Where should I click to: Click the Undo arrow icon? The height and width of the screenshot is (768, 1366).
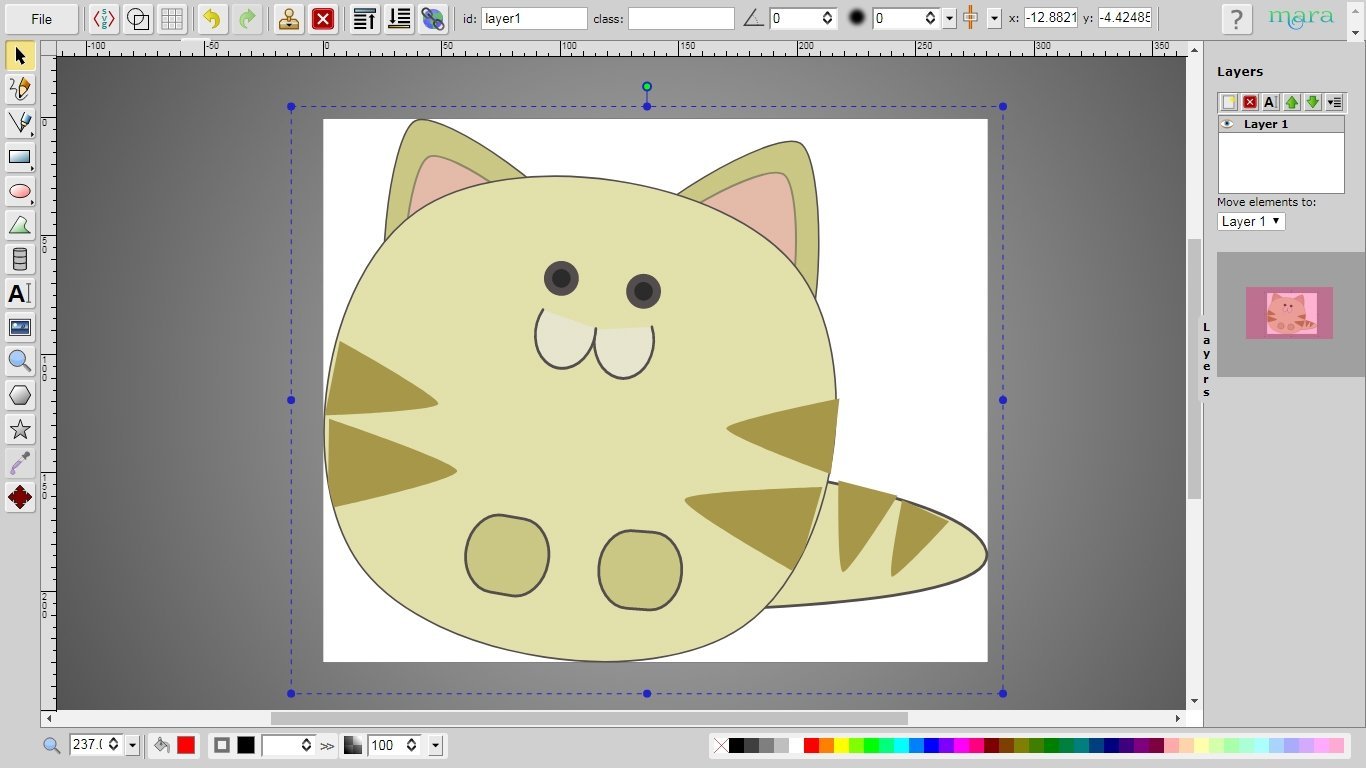point(211,18)
